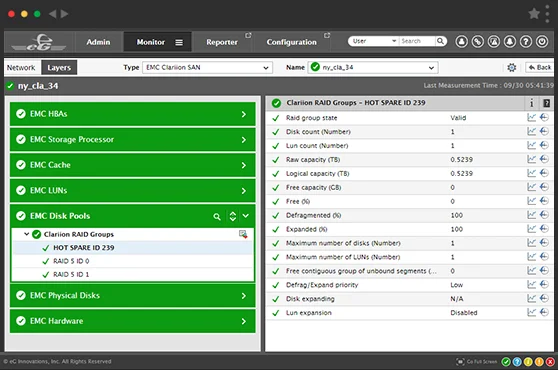Collapse the EMC Disk Pools layer chevron
The height and width of the screenshot is (370, 558).
(x=246, y=216)
